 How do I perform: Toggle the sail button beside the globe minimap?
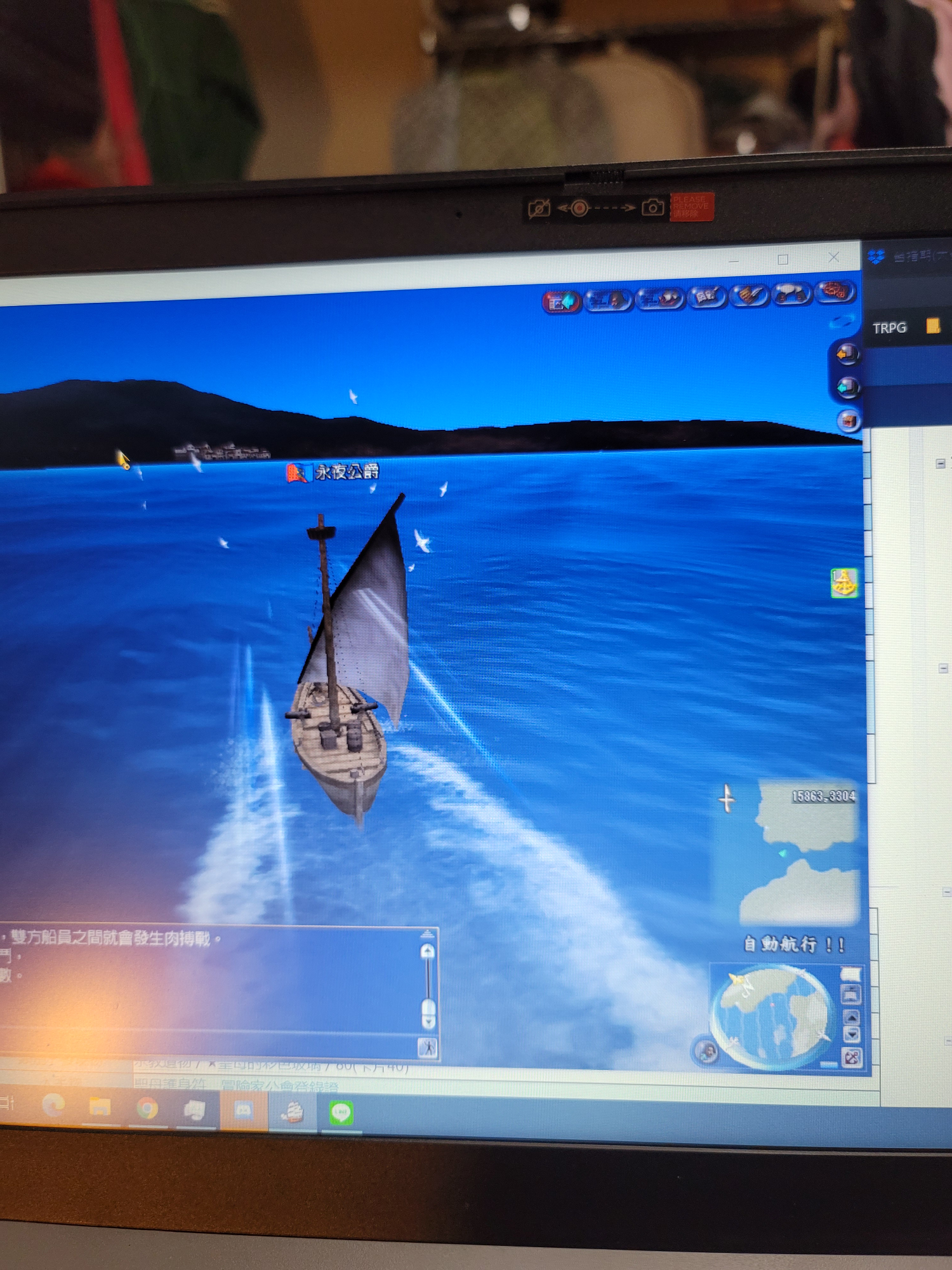pos(850,975)
